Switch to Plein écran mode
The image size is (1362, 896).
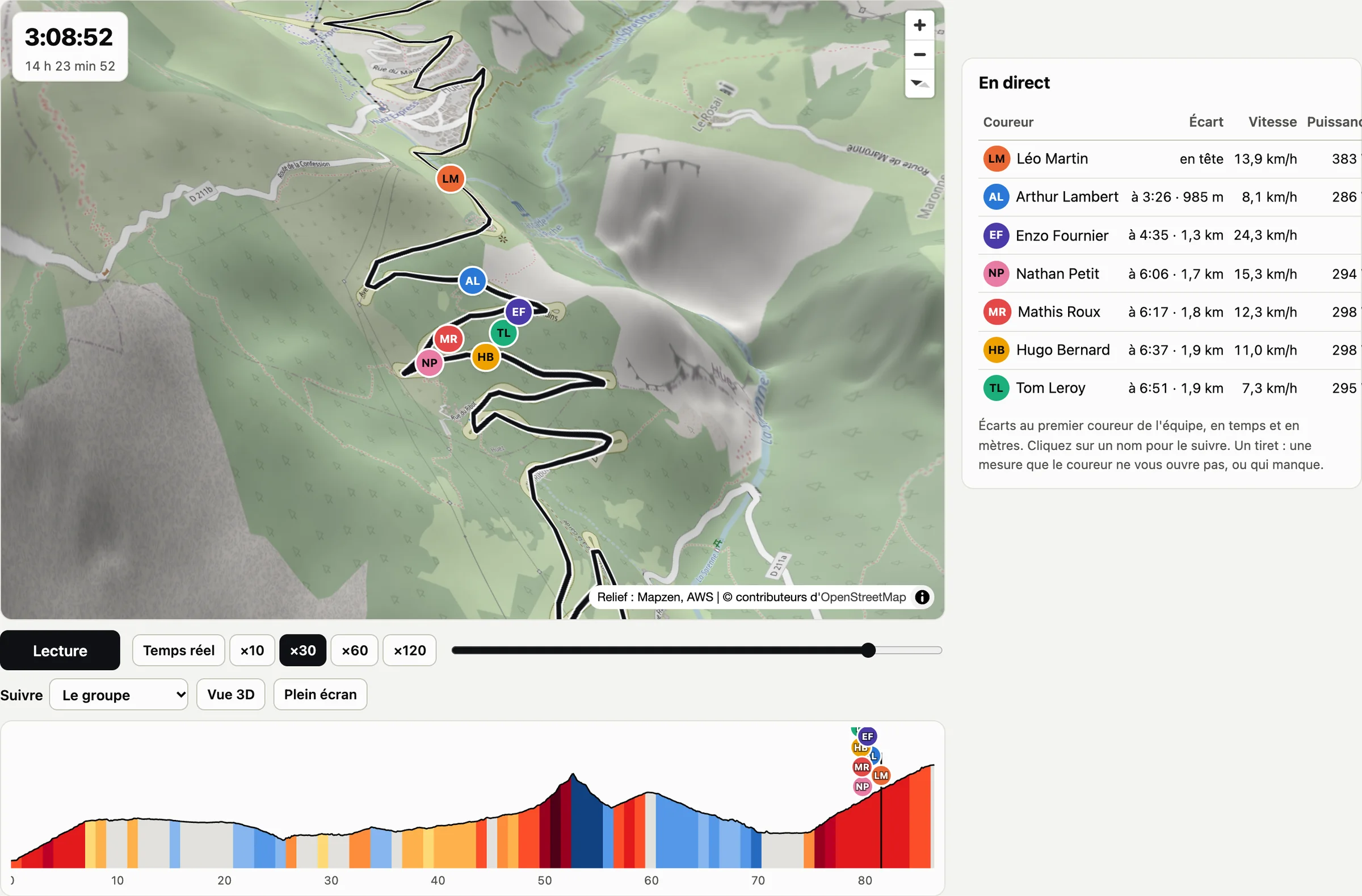click(x=320, y=695)
